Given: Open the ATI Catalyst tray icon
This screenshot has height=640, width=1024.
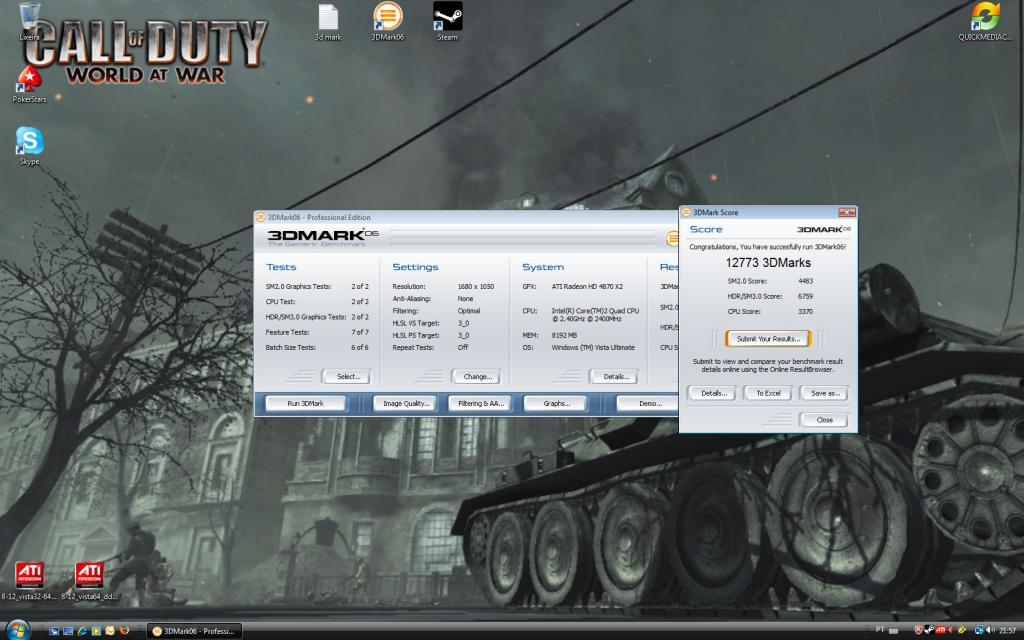Looking at the screenshot, I should pos(940,630).
